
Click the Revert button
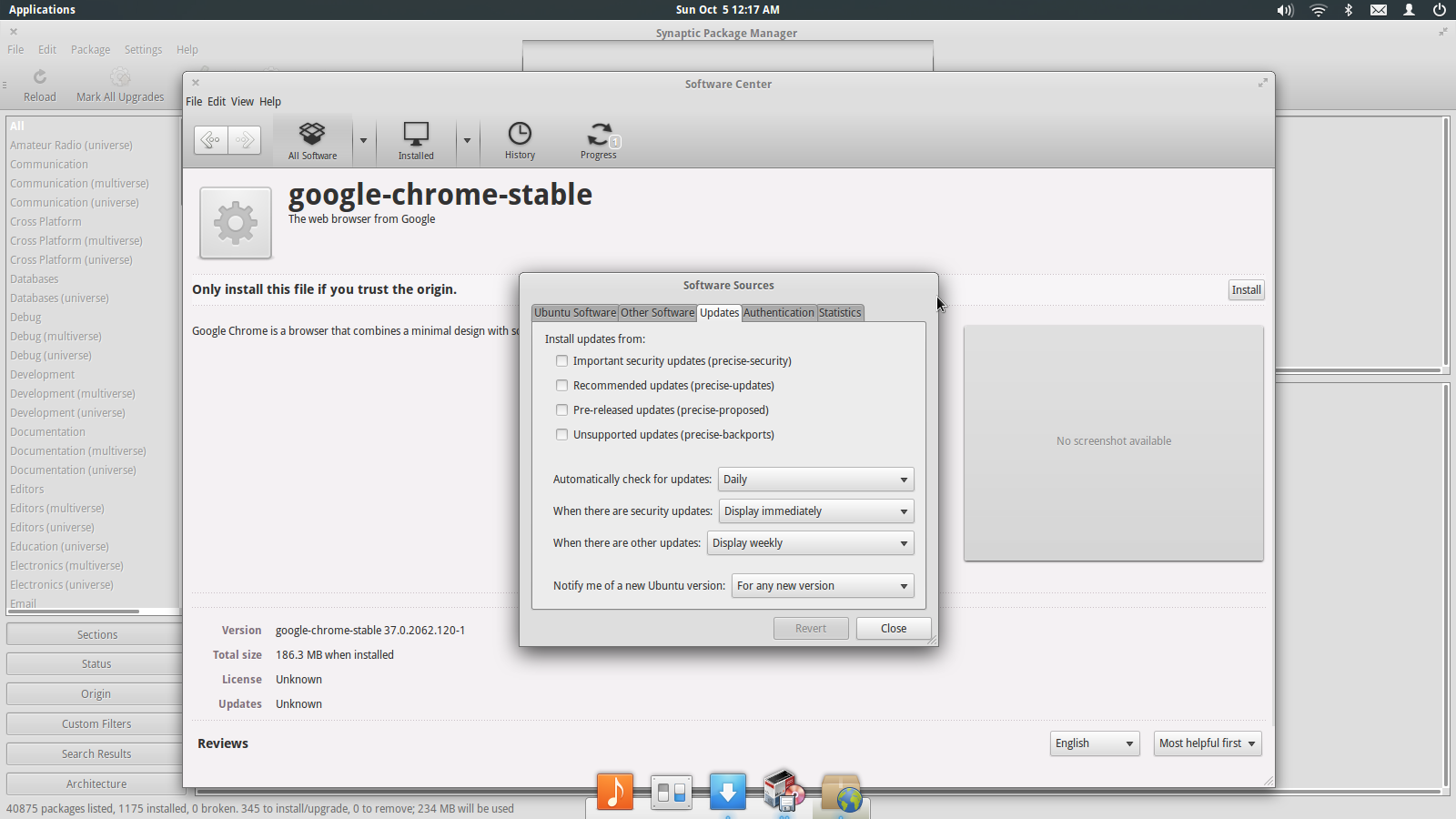[x=811, y=629]
